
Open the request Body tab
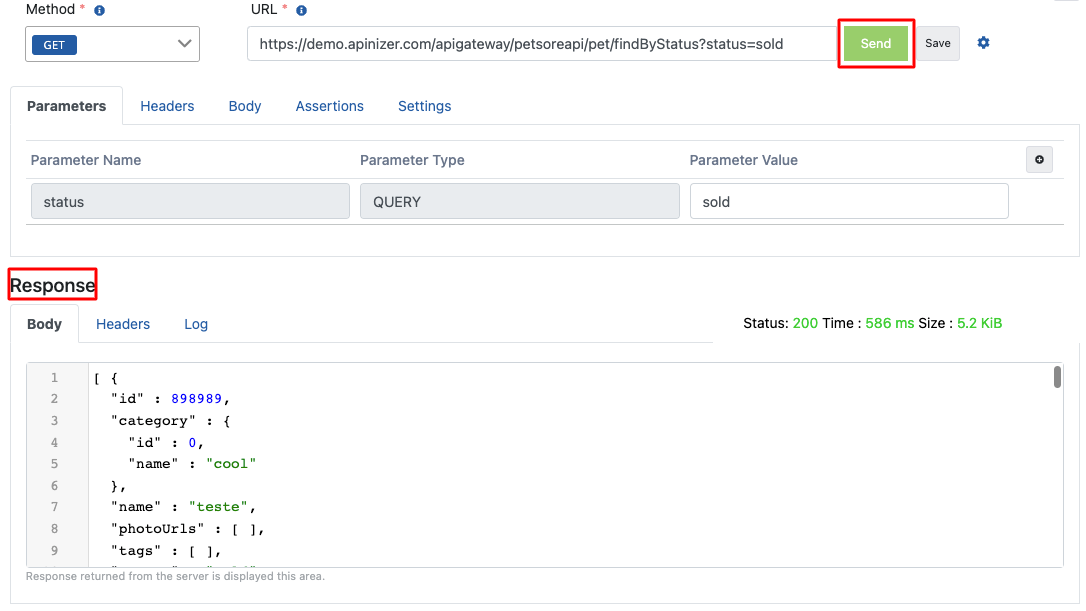point(245,106)
